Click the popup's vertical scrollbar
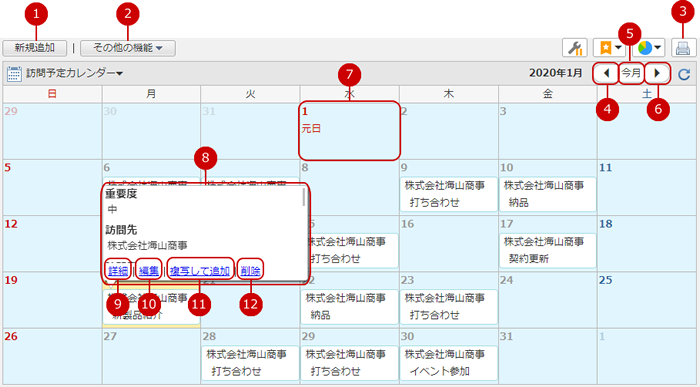 coord(304,197)
